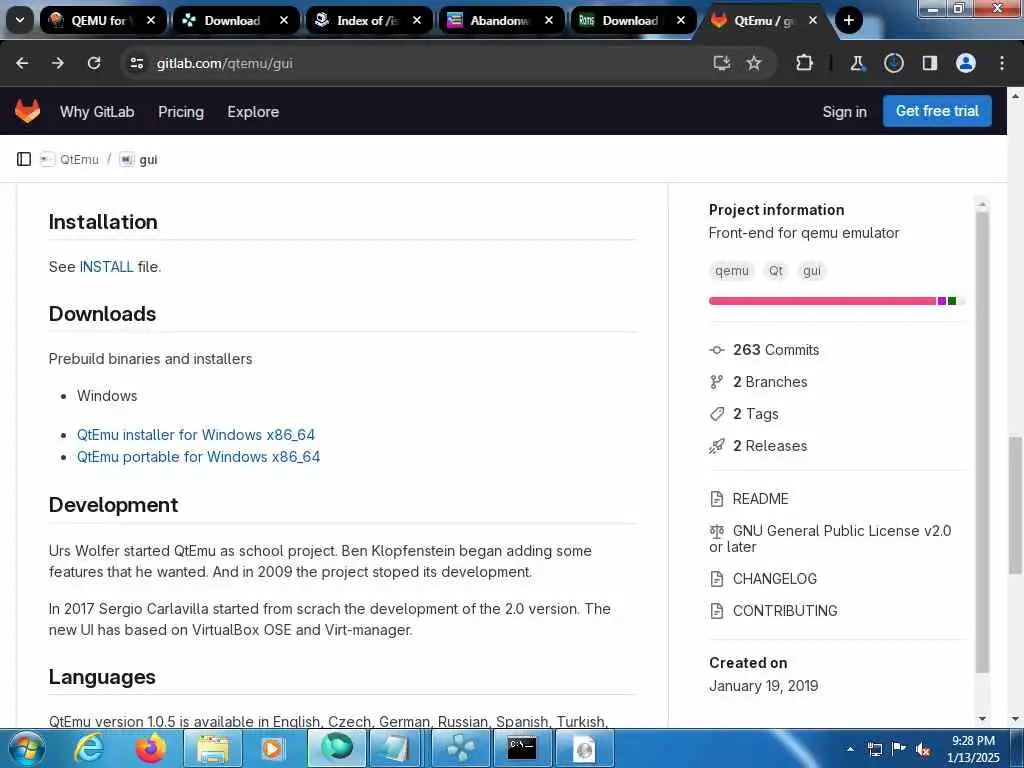Image resolution: width=1024 pixels, height=768 pixels.
Task: Bookmark this page with star icon
Action: [x=754, y=63]
